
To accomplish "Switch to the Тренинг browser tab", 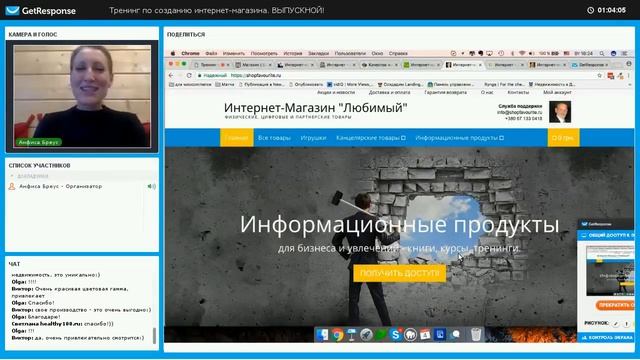I will point(211,64).
